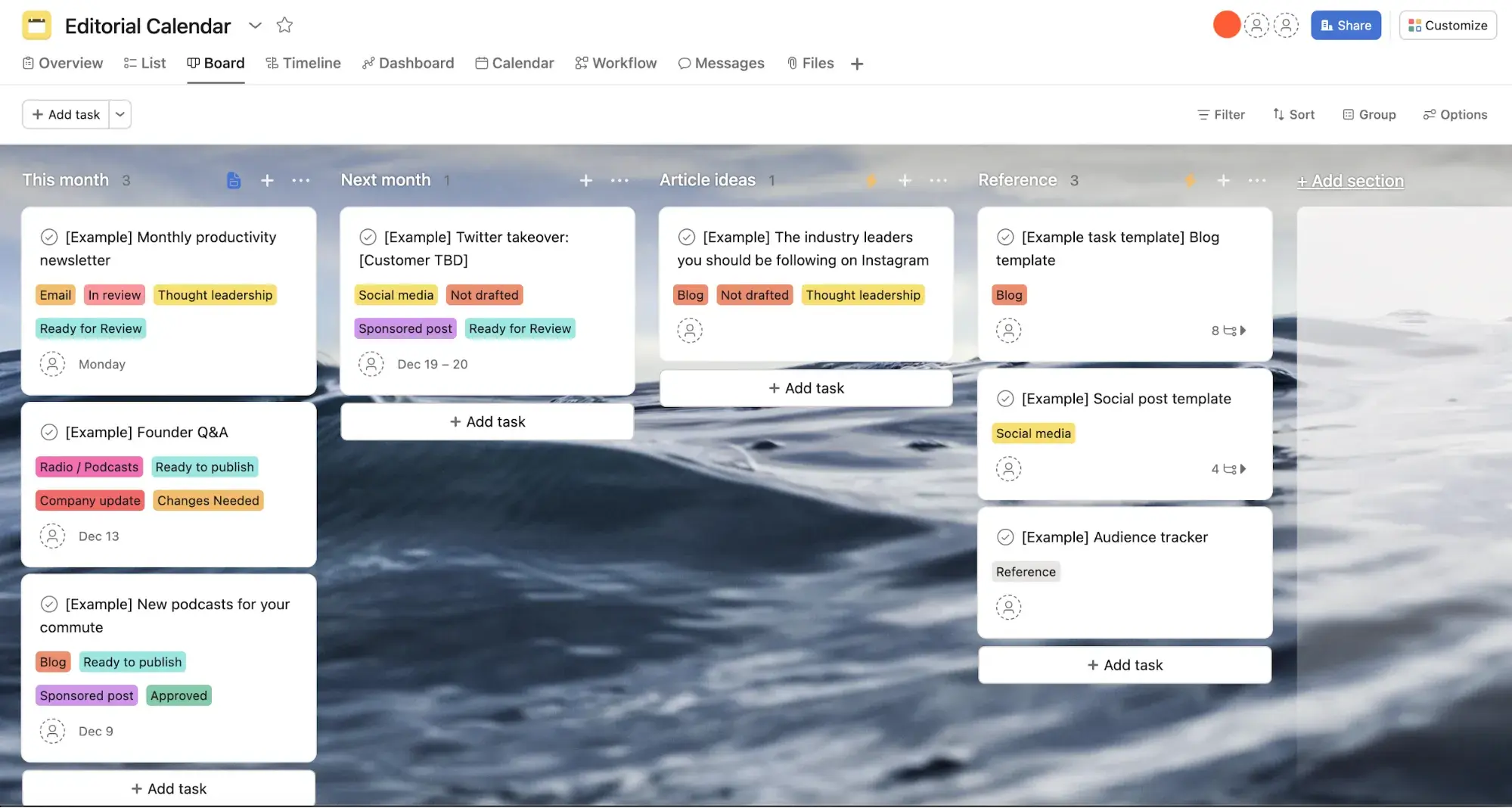This screenshot has height=808, width=1512.
Task: Open the Sort menu
Action: [x=1293, y=114]
